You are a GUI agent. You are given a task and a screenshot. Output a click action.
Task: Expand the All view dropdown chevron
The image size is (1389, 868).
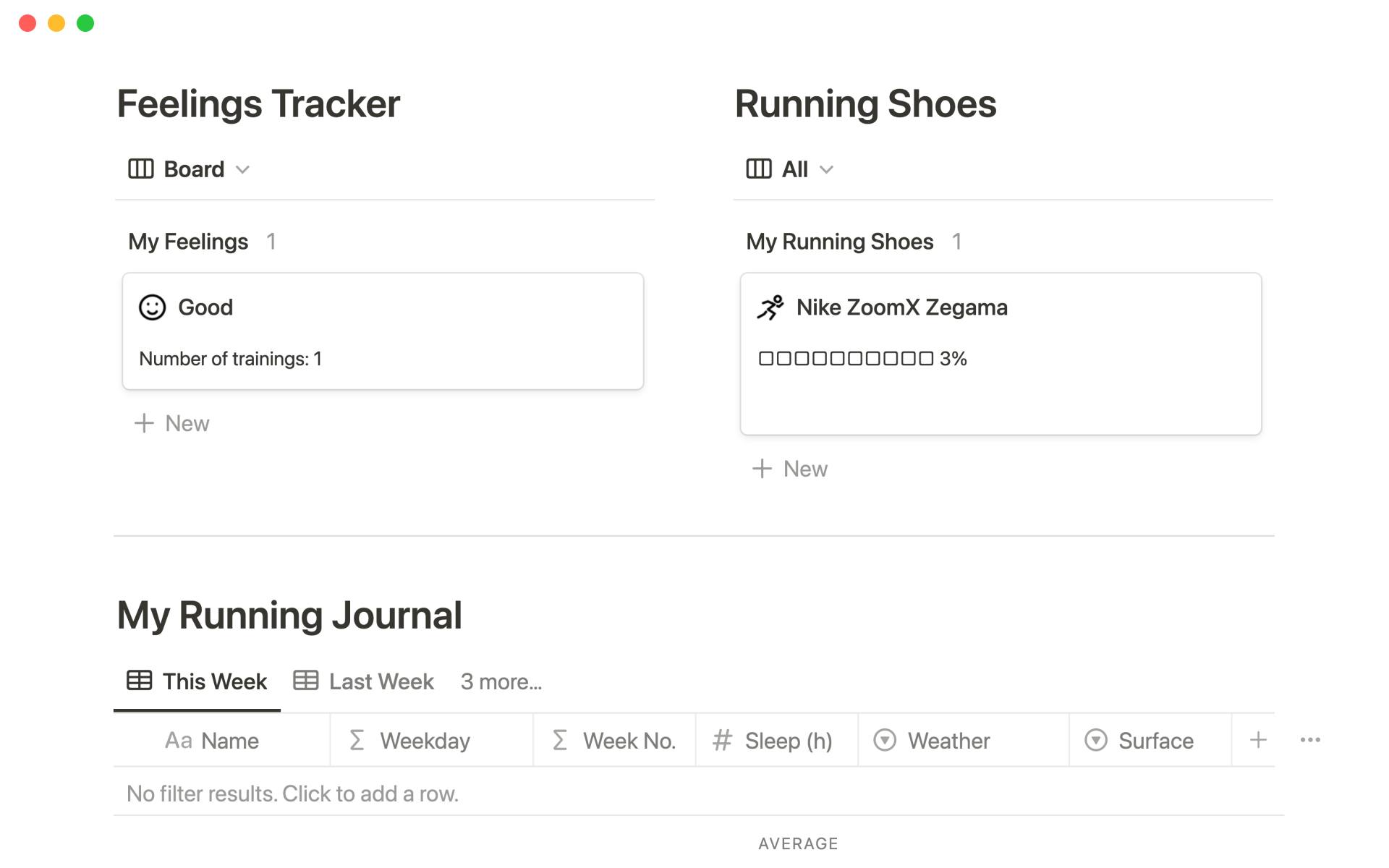[826, 170]
